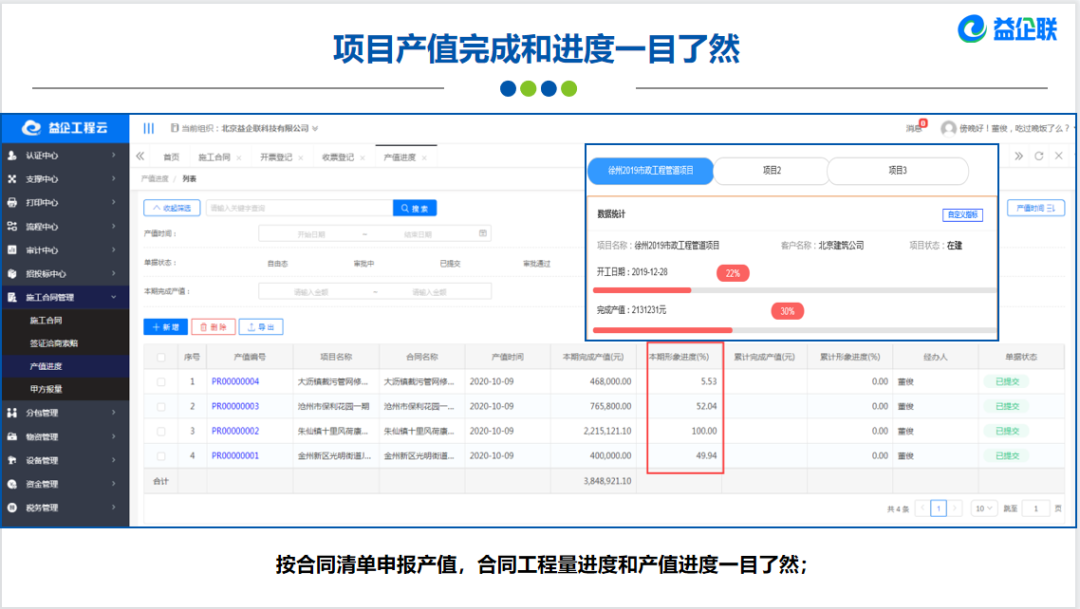Open 甲方报量 submenu item

point(46,389)
